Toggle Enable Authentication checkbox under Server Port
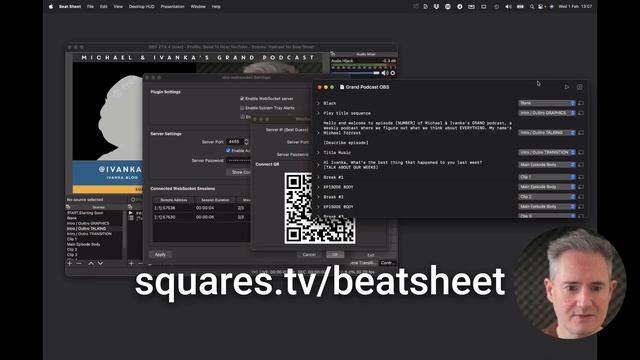 [x=228, y=151]
